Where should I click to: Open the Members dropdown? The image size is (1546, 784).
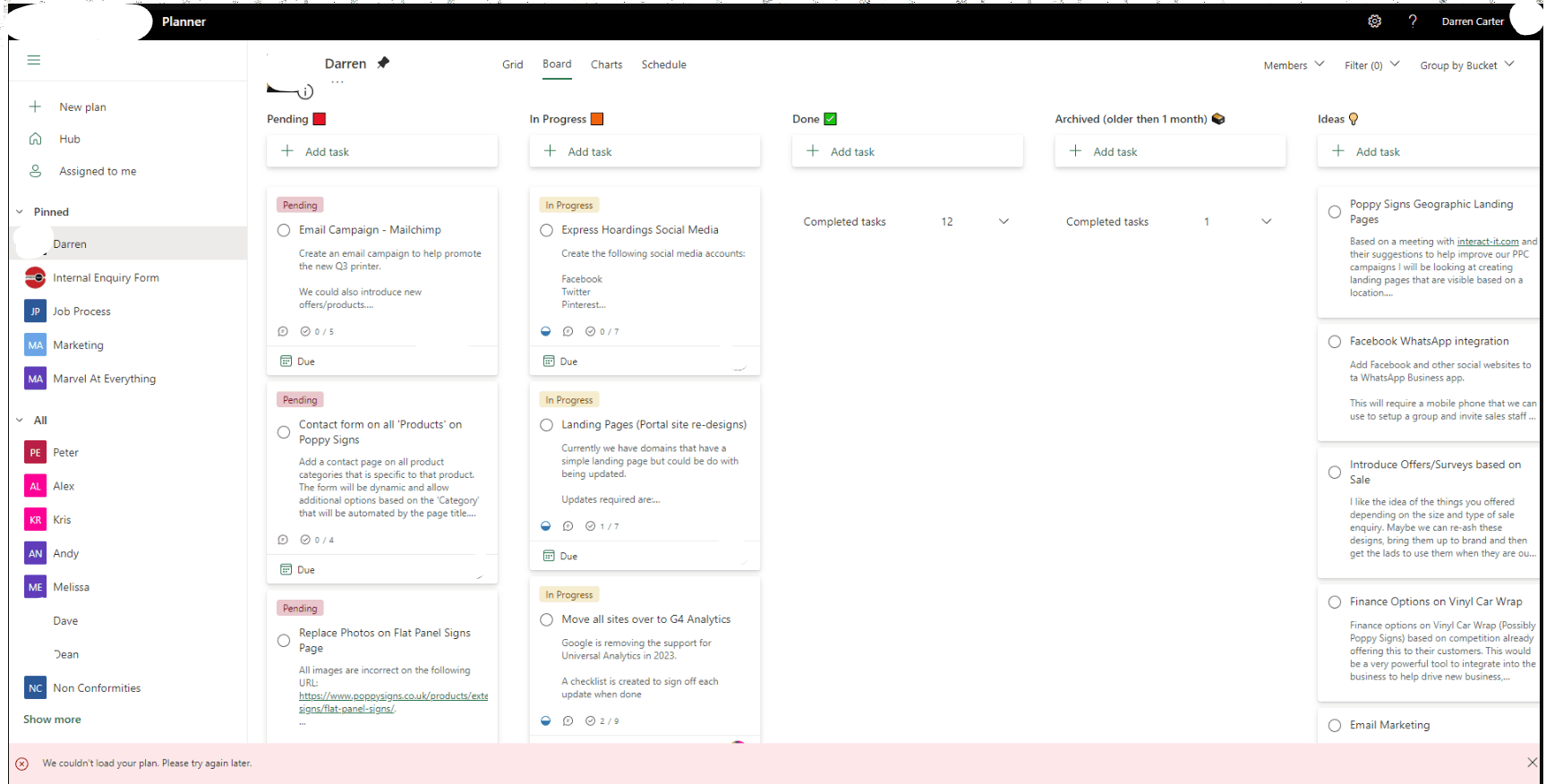click(x=1294, y=65)
